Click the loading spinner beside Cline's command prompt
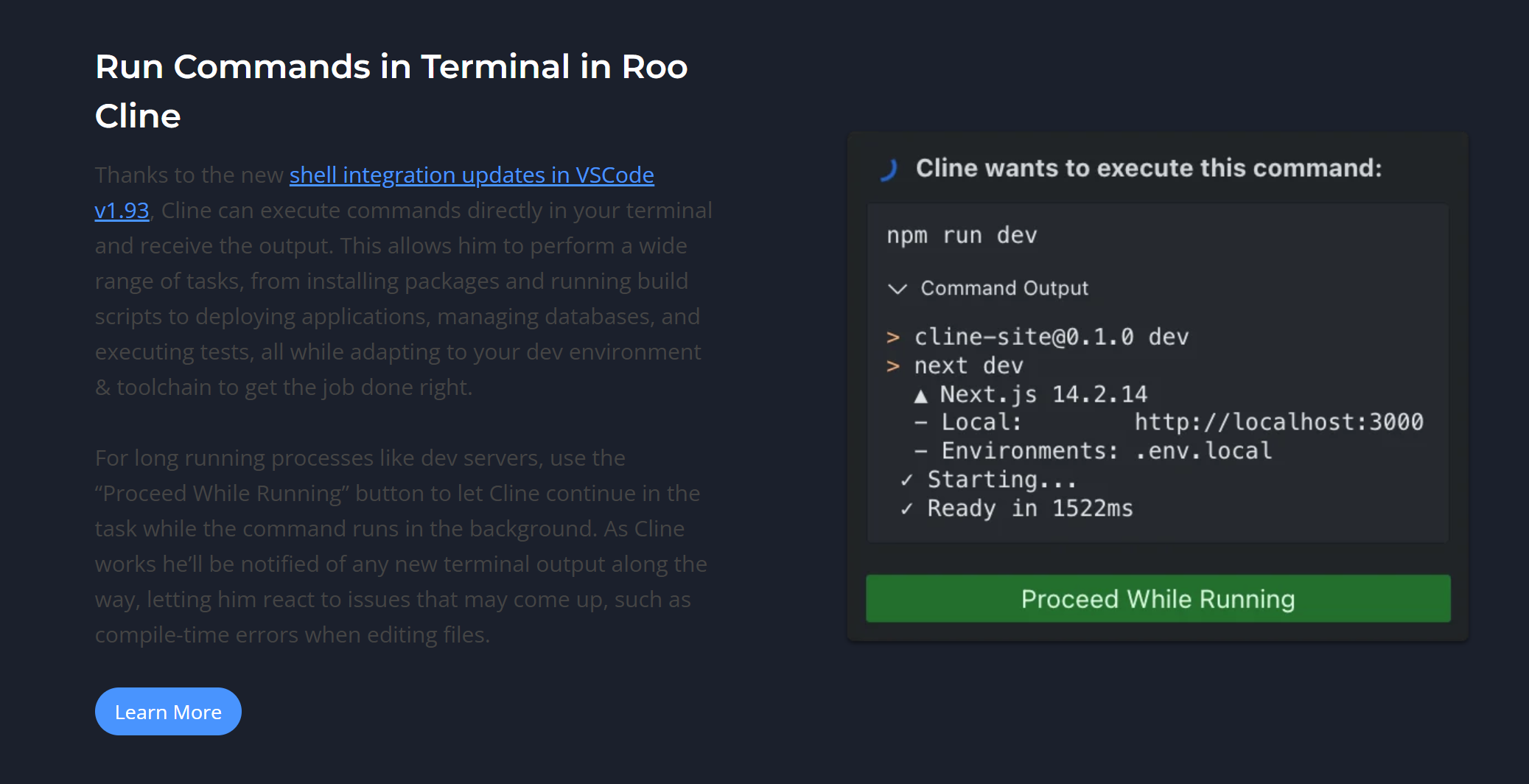 pos(889,169)
